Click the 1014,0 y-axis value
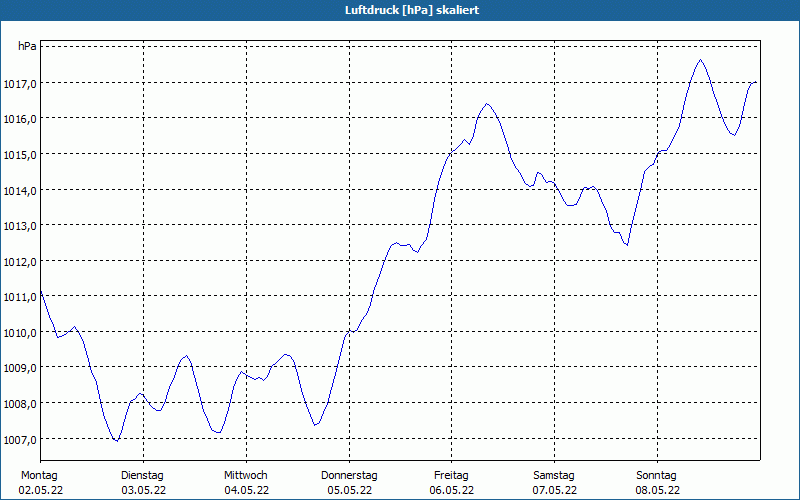The height and width of the screenshot is (500, 800). click(x=20, y=190)
